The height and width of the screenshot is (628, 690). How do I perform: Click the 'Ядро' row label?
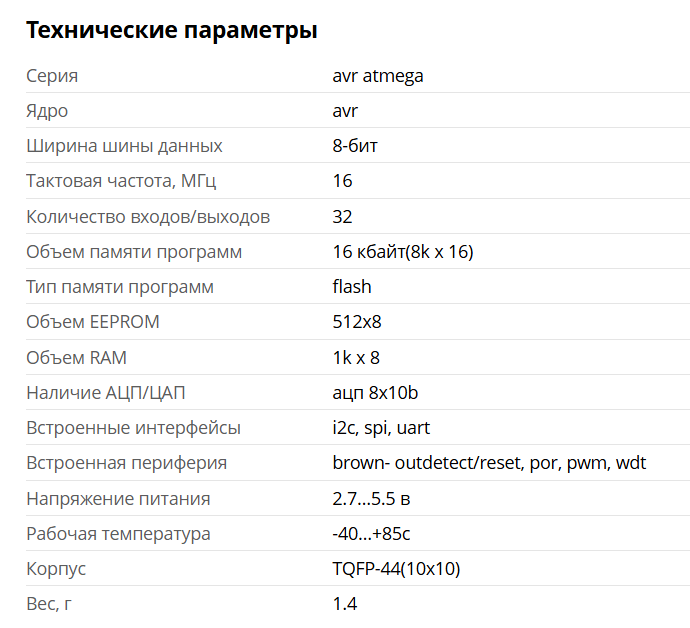tap(47, 111)
